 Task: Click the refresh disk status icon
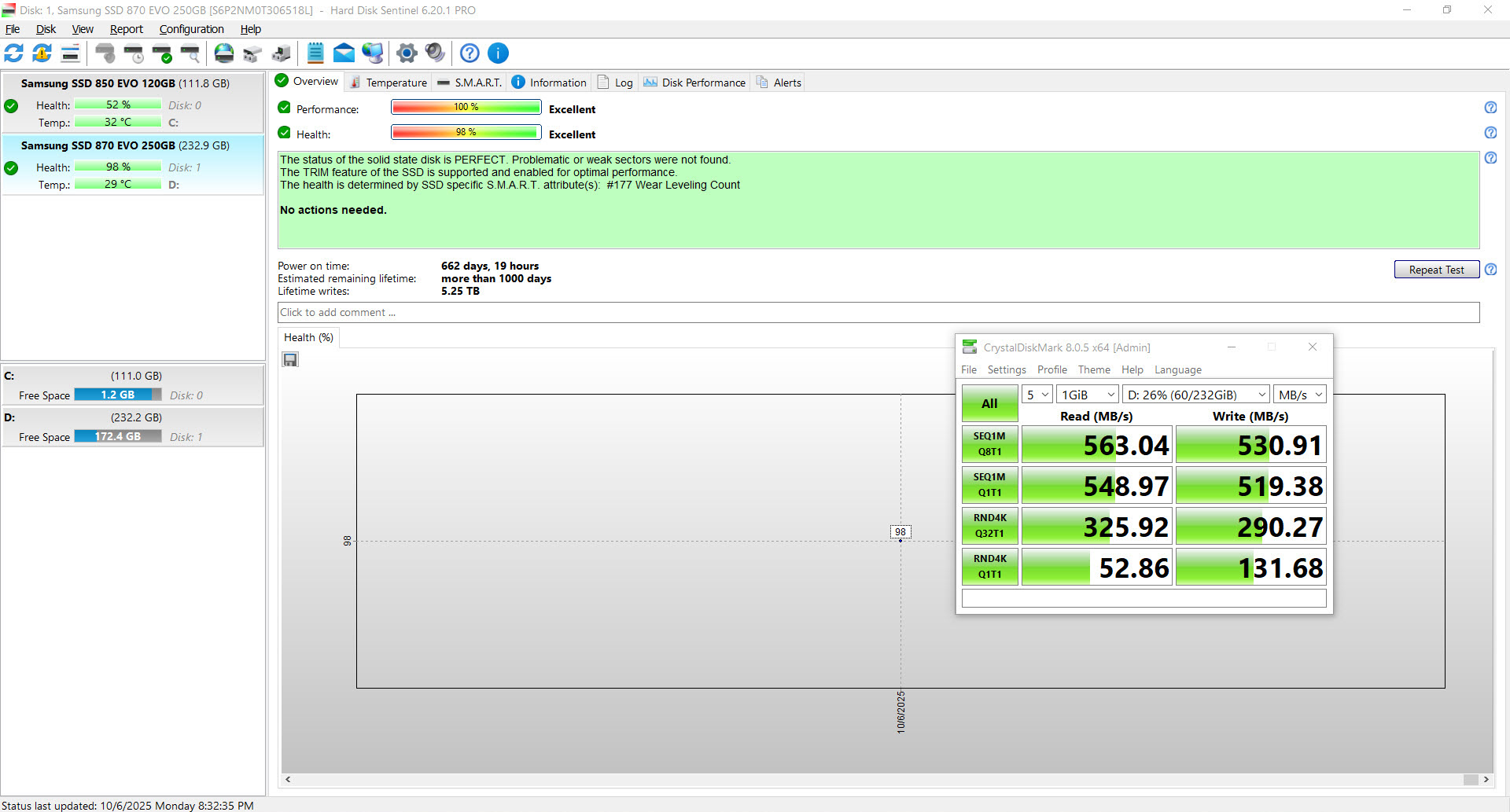coord(14,53)
